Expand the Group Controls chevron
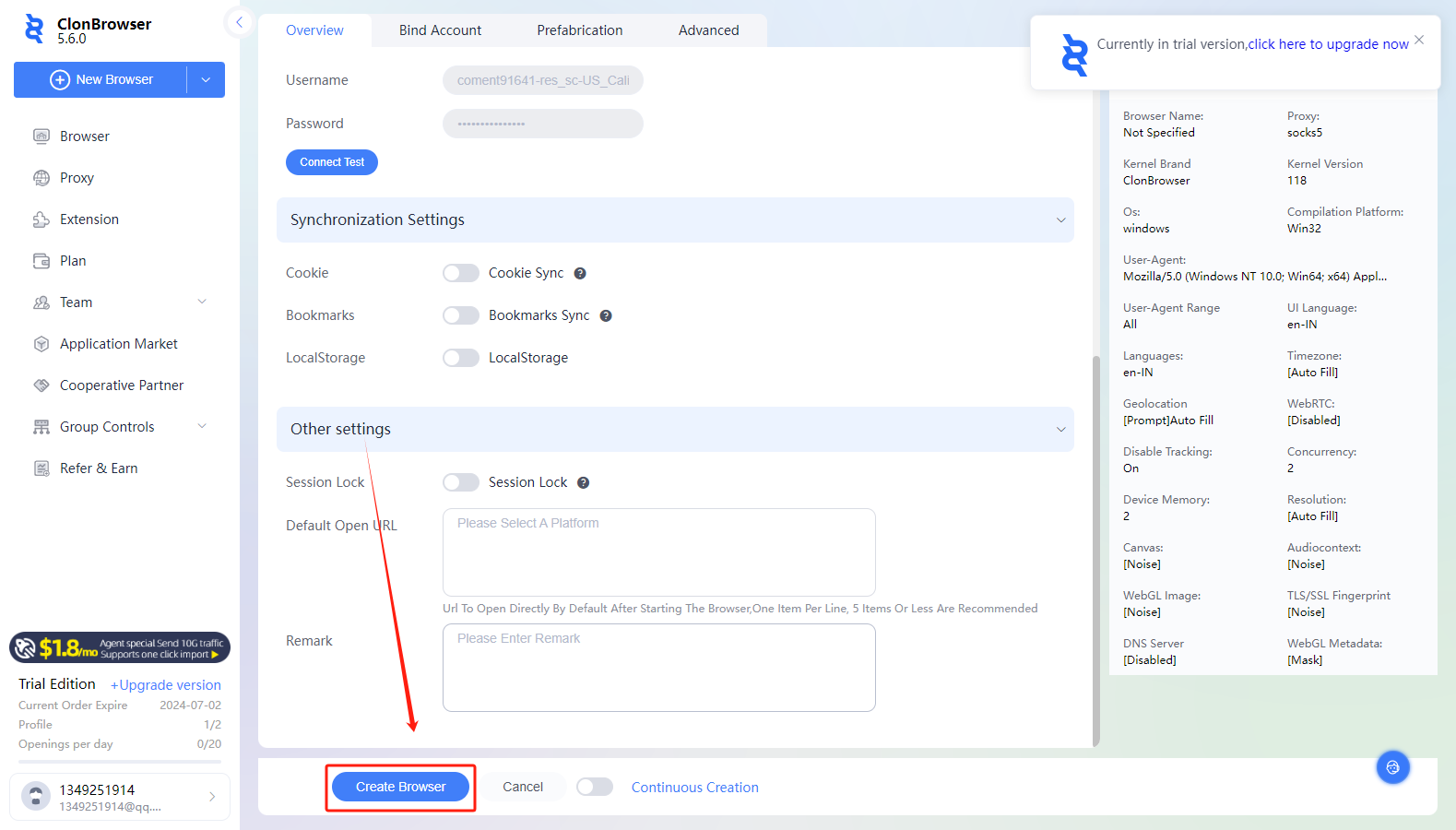 [x=202, y=426]
